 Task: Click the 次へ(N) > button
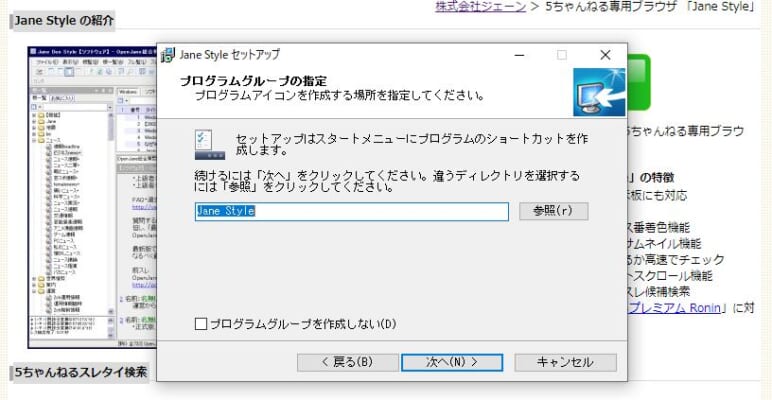(x=452, y=363)
